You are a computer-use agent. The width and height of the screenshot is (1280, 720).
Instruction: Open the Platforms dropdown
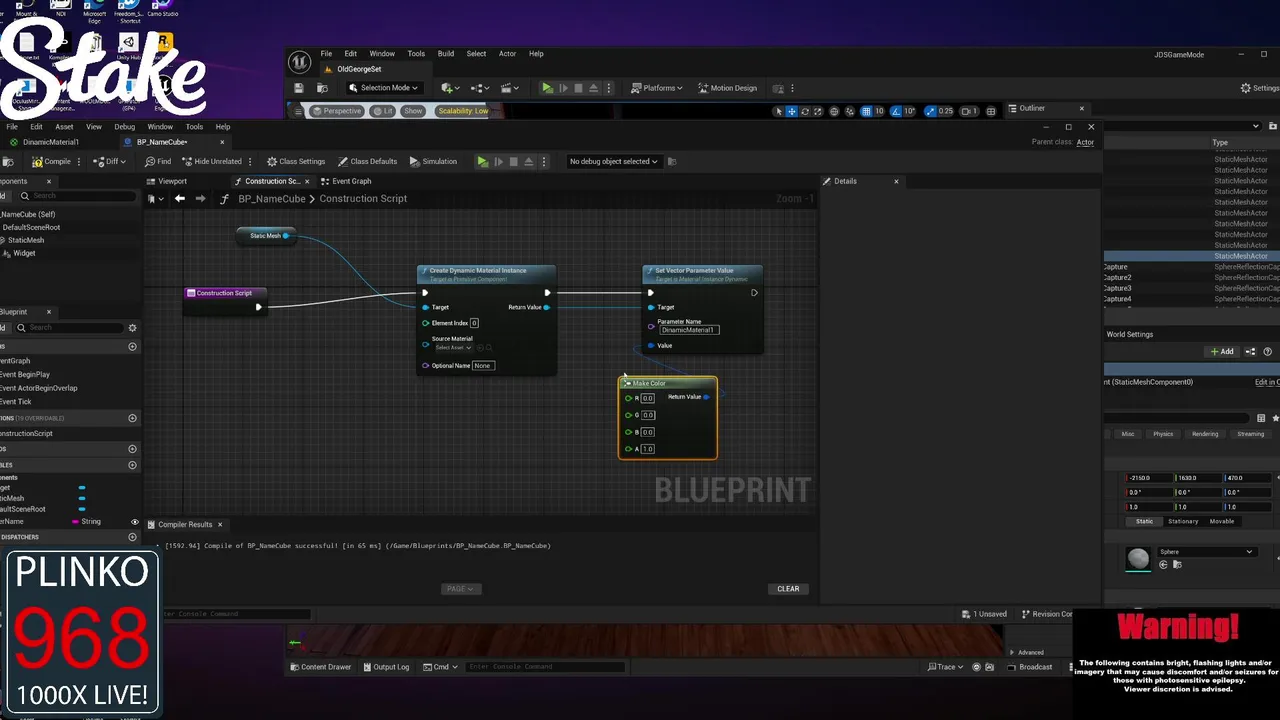(x=657, y=88)
